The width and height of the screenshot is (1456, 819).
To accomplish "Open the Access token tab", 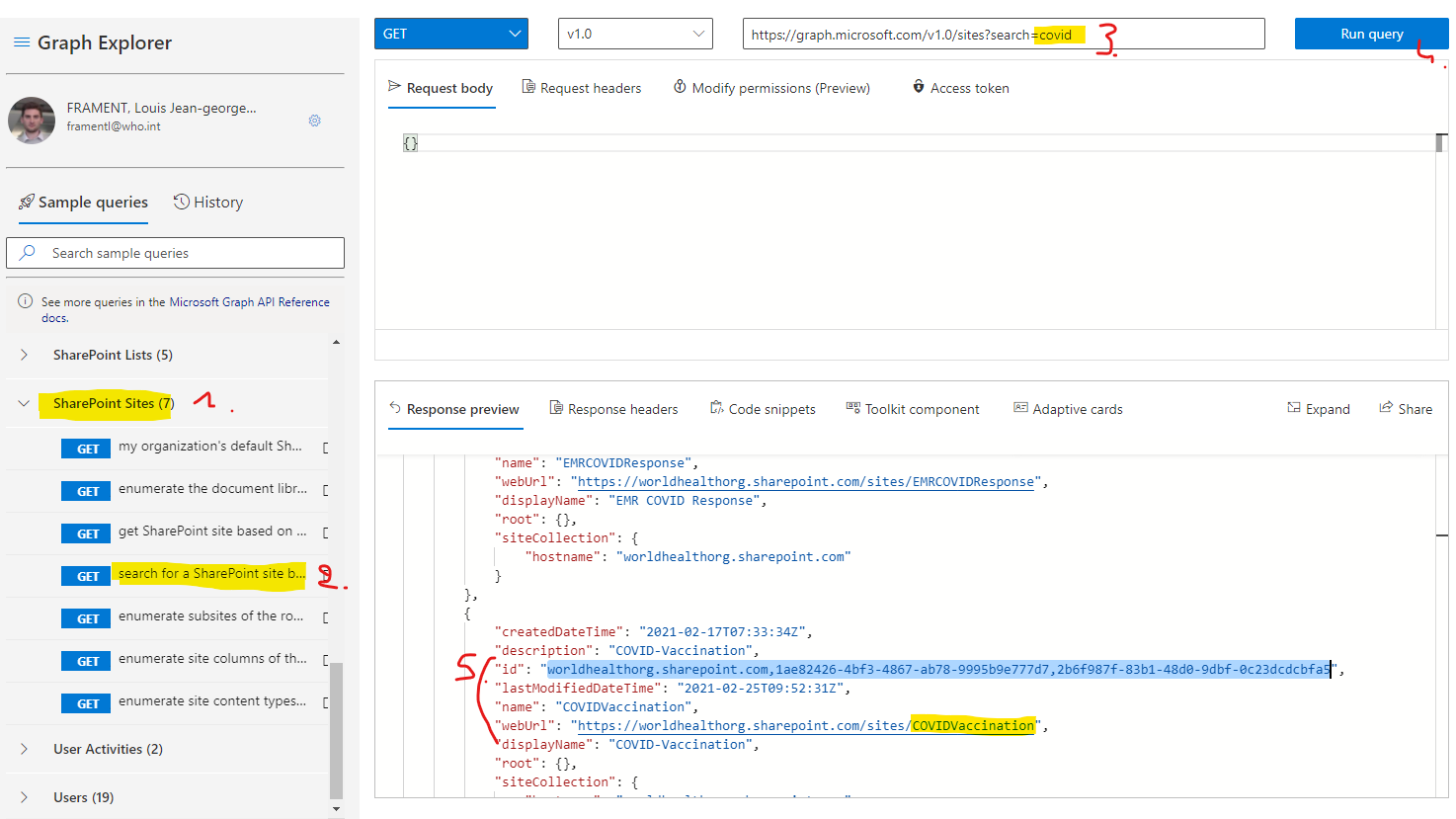I will (x=960, y=88).
